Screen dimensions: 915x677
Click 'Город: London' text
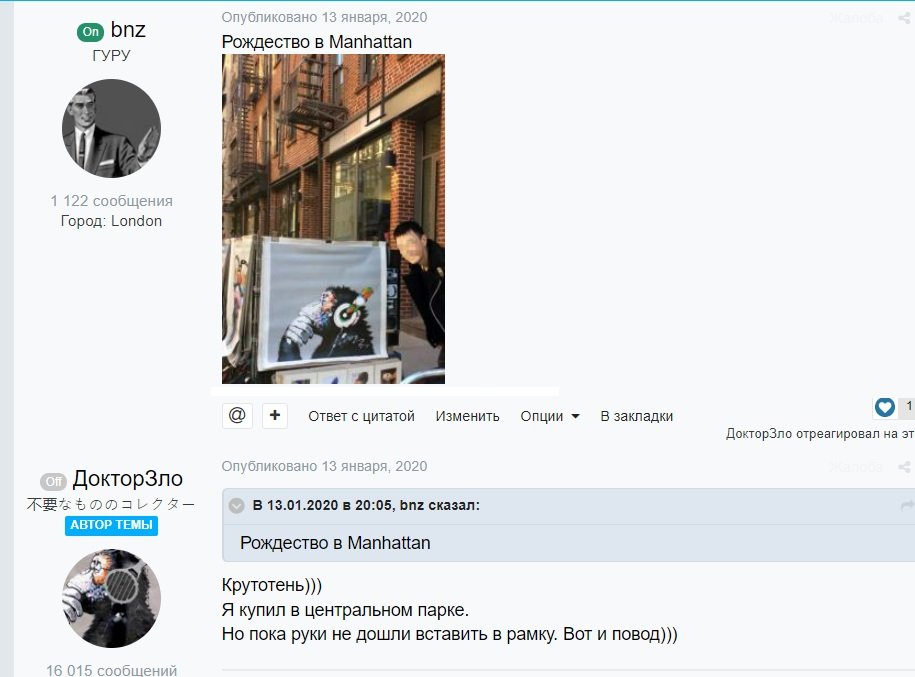click(x=111, y=221)
